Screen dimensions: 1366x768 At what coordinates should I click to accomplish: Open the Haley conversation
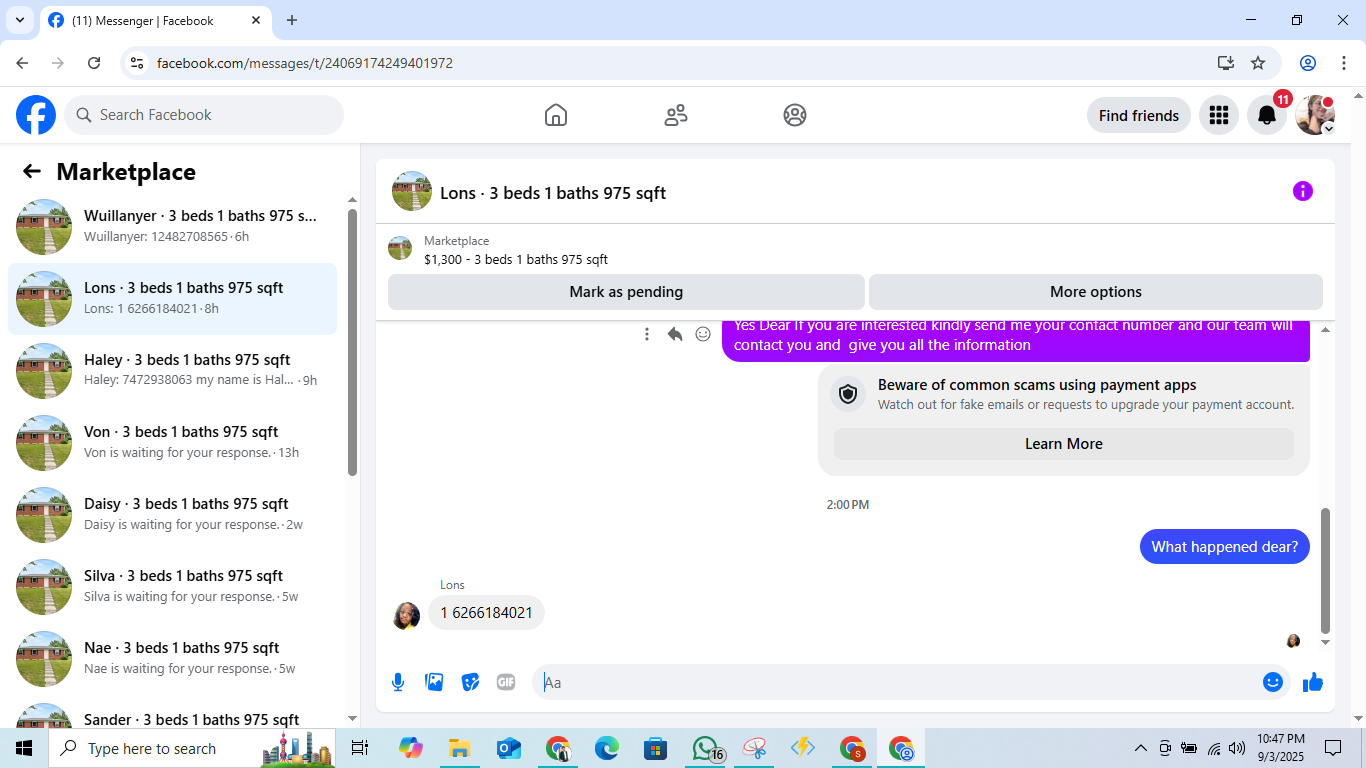tap(172, 371)
